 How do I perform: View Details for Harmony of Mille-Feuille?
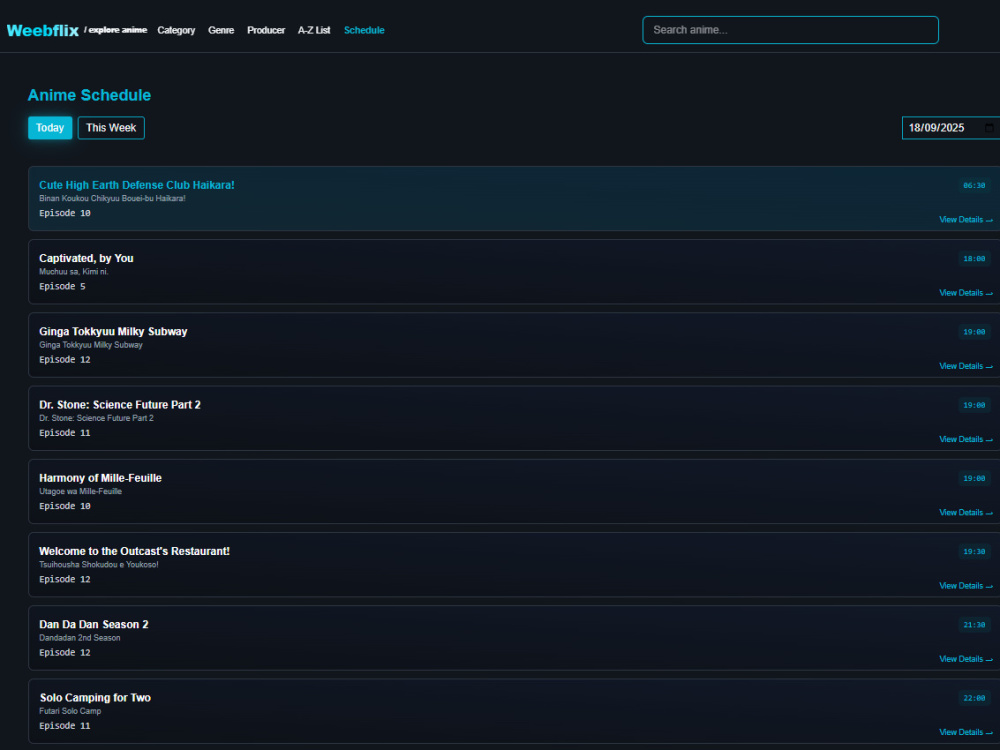pyautogui.click(x=966, y=513)
